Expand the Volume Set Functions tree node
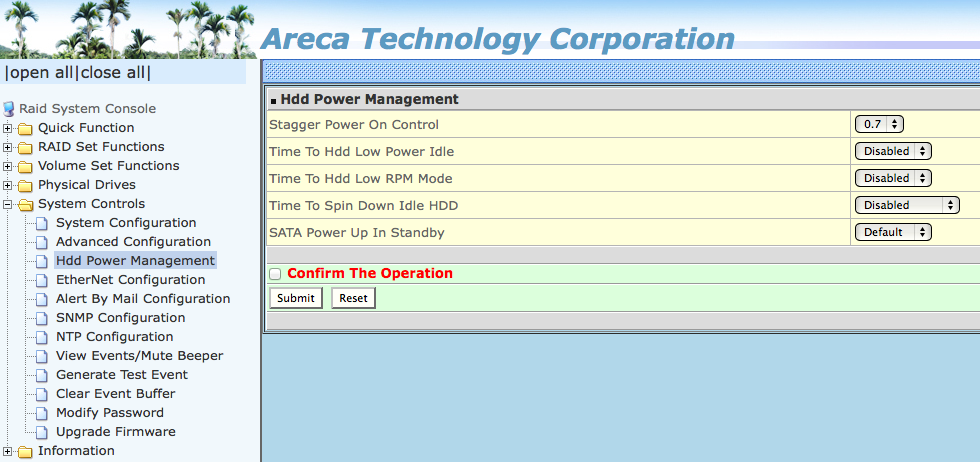980x462 pixels. click(x=8, y=167)
